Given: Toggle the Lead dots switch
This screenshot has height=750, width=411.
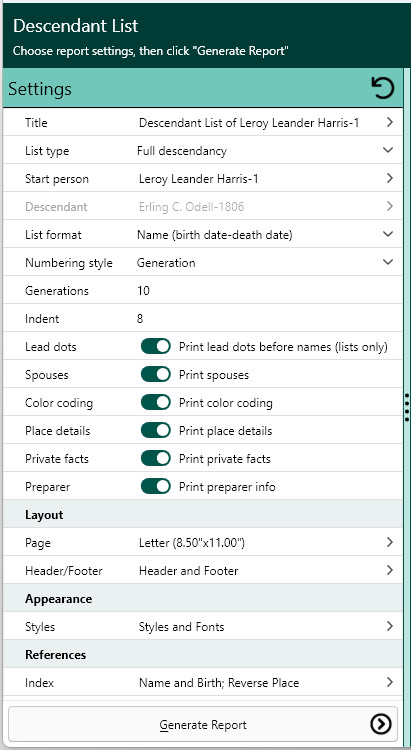Looking at the screenshot, I should pos(156,346).
